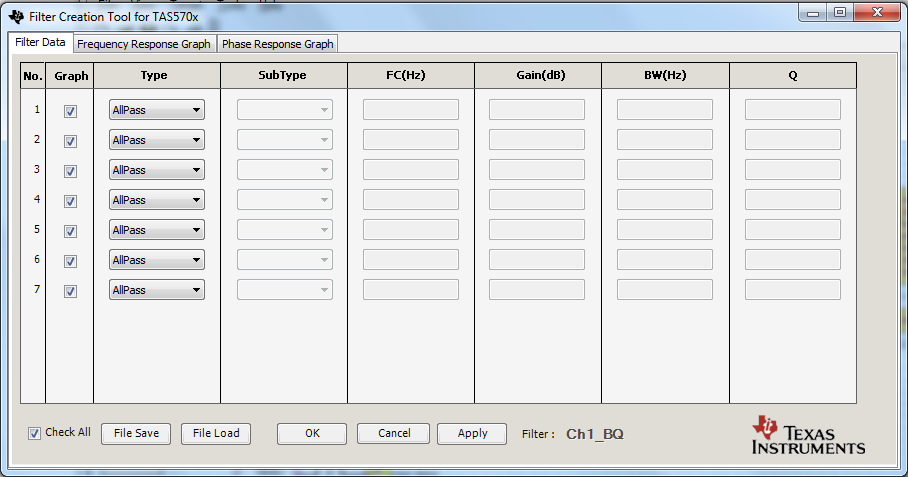Switch to the Filter Data tab
This screenshot has width=908, height=477.
click(41, 42)
